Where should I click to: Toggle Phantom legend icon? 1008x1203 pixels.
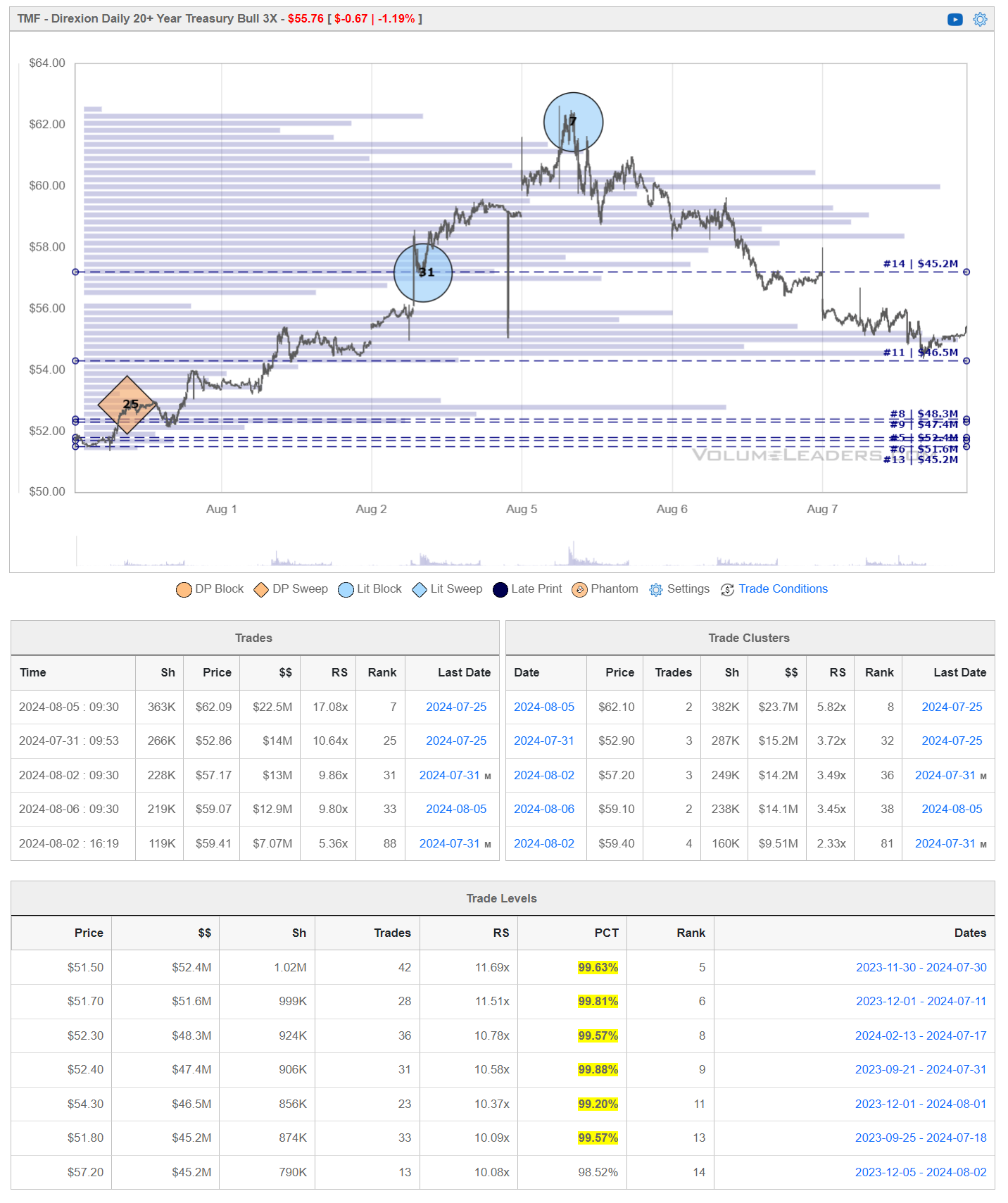579,590
